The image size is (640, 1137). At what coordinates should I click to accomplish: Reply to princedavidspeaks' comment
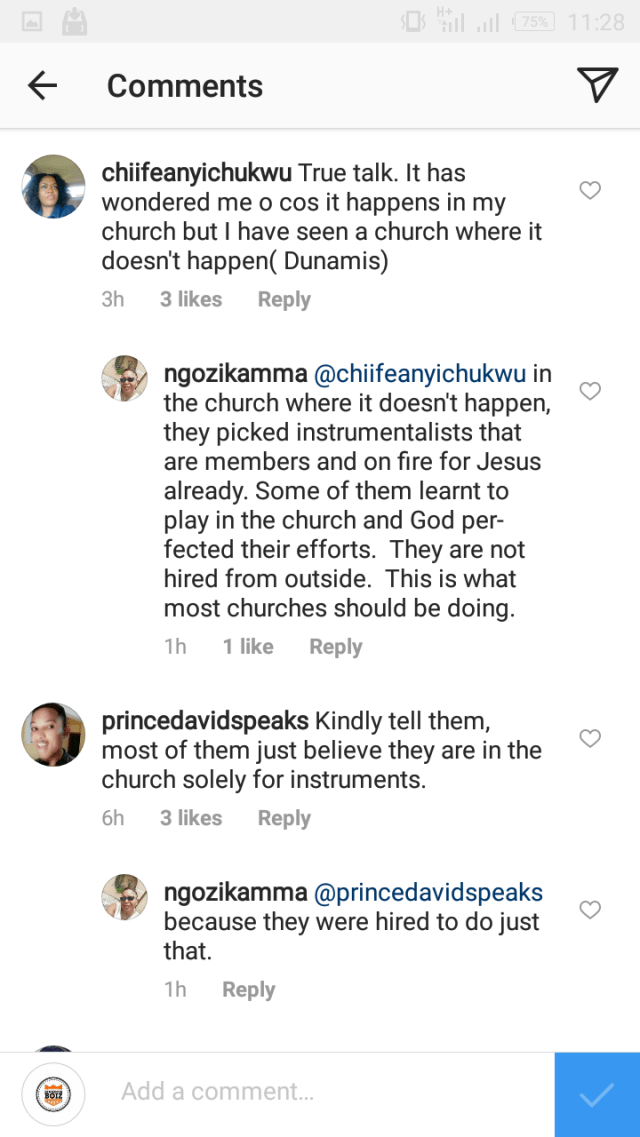(284, 818)
